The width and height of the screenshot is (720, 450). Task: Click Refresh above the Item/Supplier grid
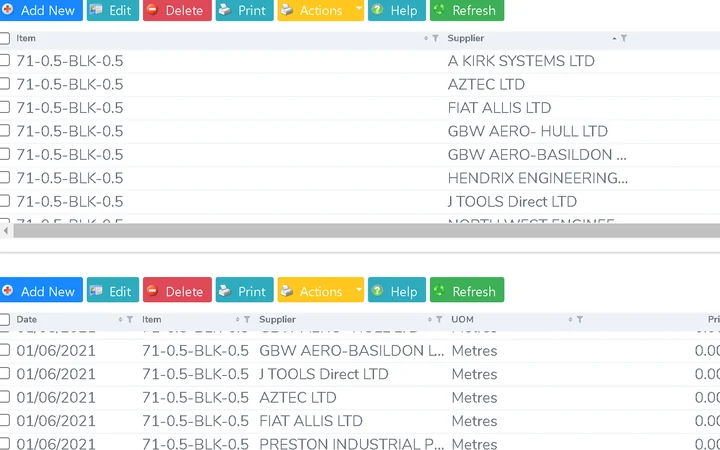pos(467,10)
